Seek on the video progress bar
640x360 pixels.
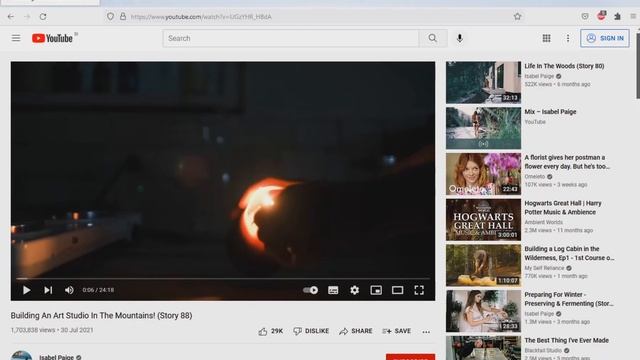[x=223, y=278]
